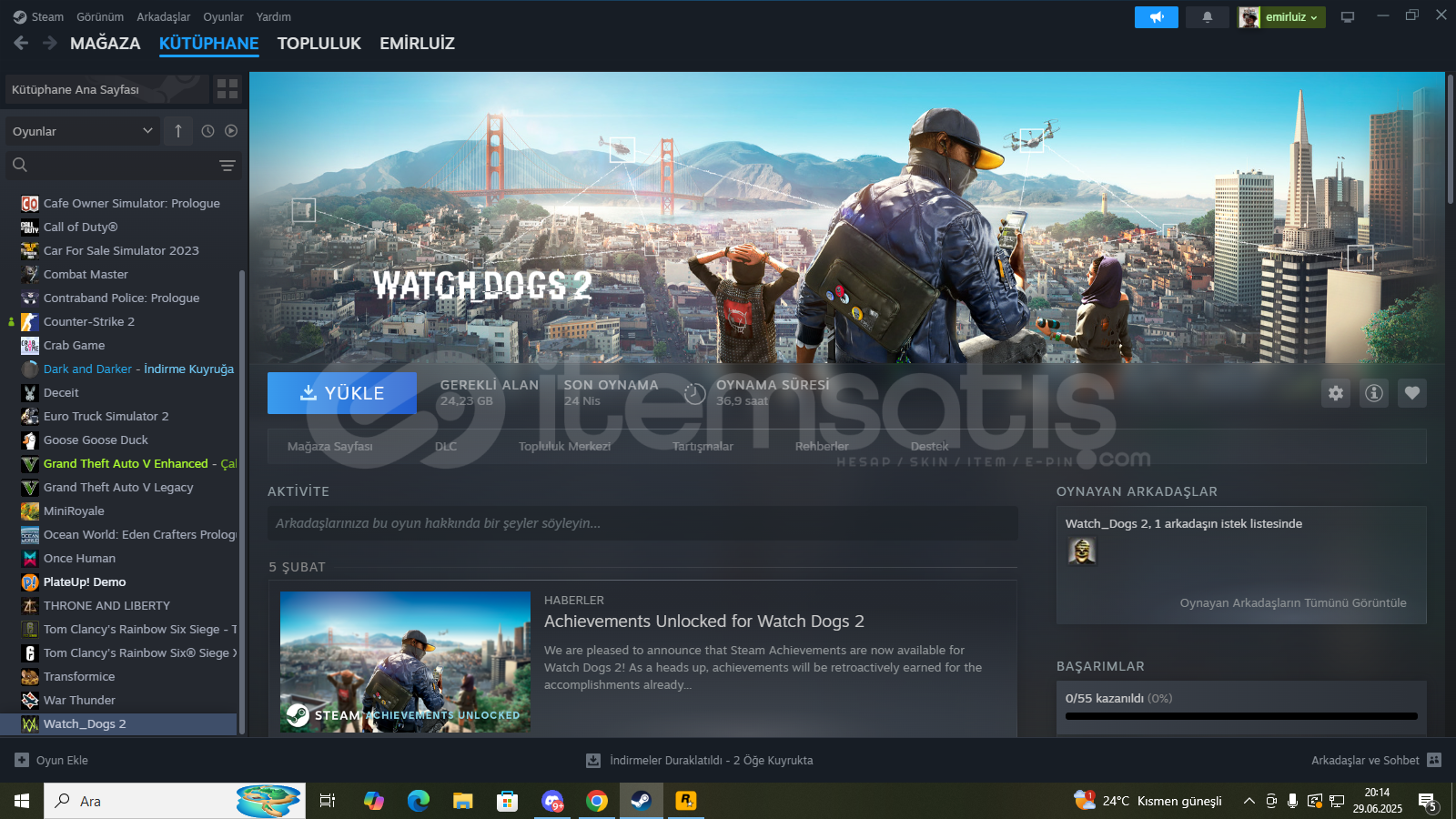Open Watch Dogs 2 settings gear
The image size is (1456, 819).
tap(1336, 393)
